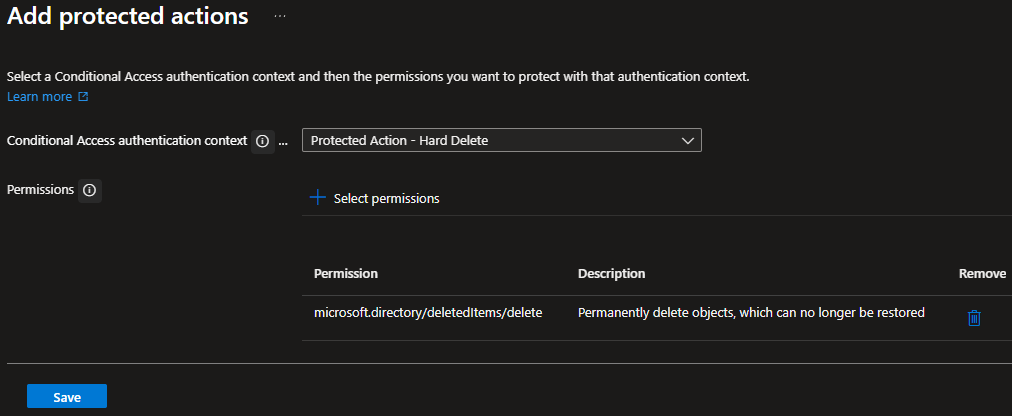This screenshot has height=416, width=1012.
Task: Click the truncated ellipsis after the context label
Action: tap(282, 142)
